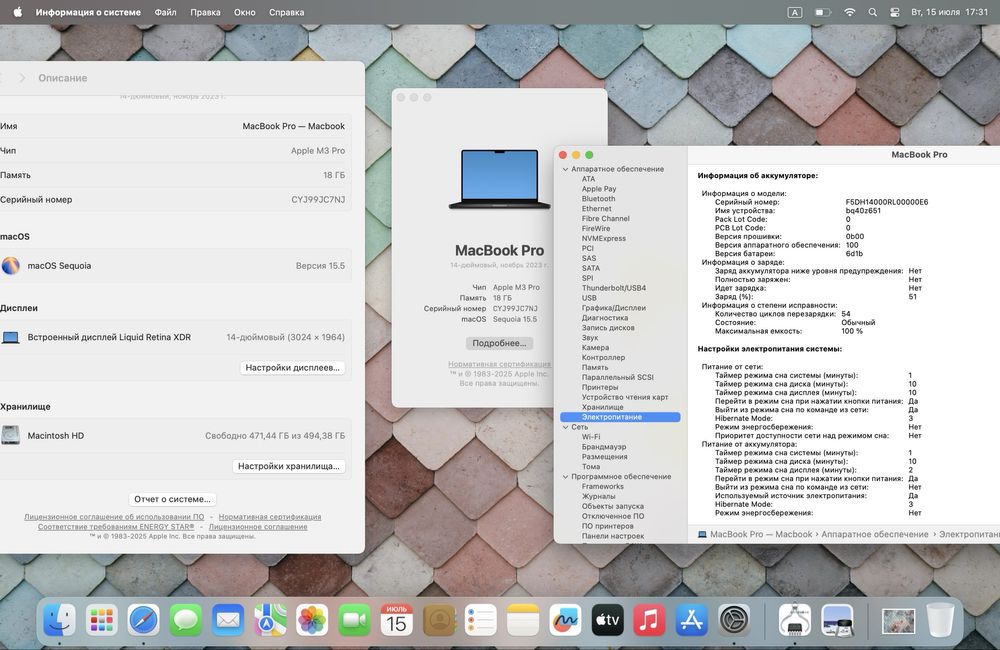Screen dimensions: 1000x650
Task: Select USB in hardware list
Action: click(x=589, y=298)
